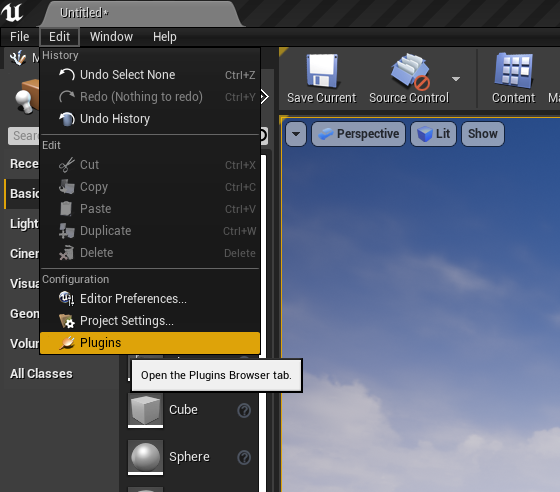Click the Save Current floppy disk icon
560x492 pixels.
tap(322, 71)
